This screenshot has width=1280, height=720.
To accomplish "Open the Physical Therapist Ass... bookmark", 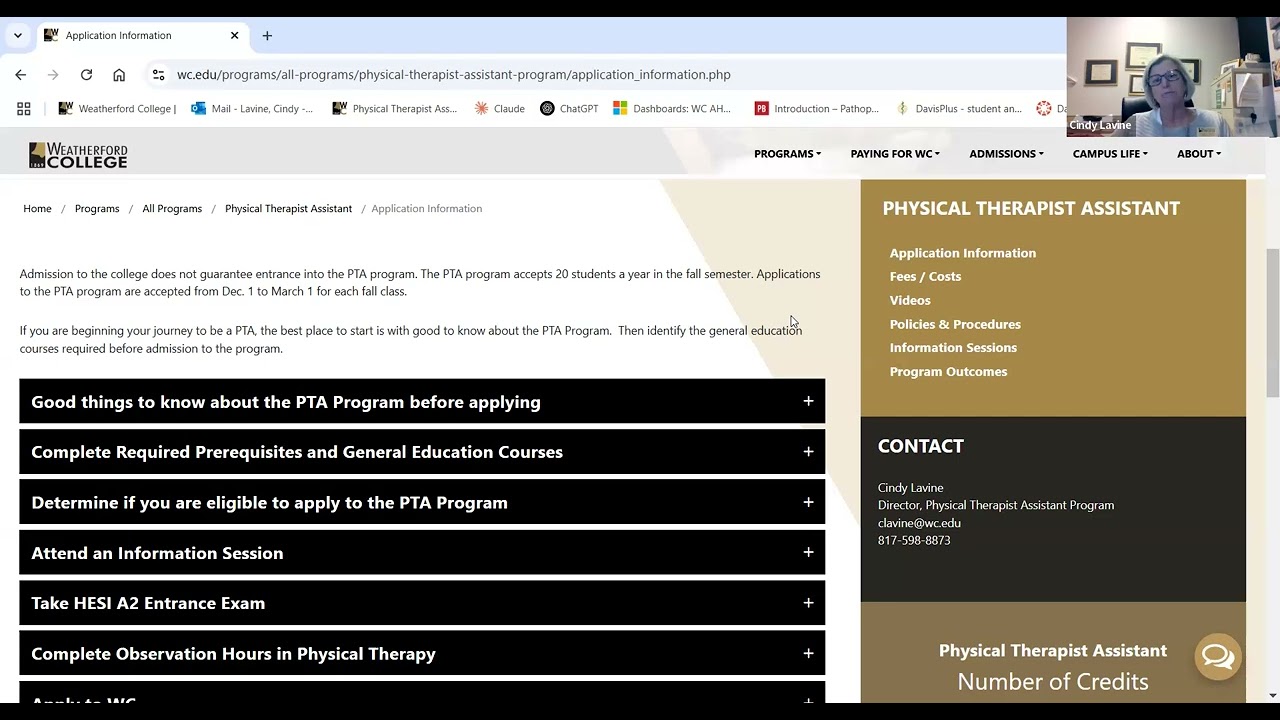I will (x=395, y=108).
